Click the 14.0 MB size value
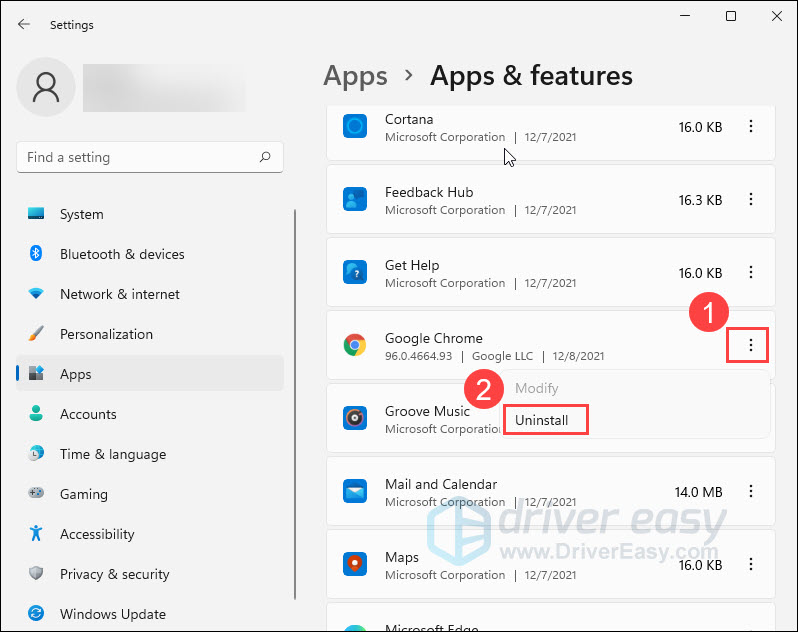This screenshot has height=632, width=798. (698, 492)
